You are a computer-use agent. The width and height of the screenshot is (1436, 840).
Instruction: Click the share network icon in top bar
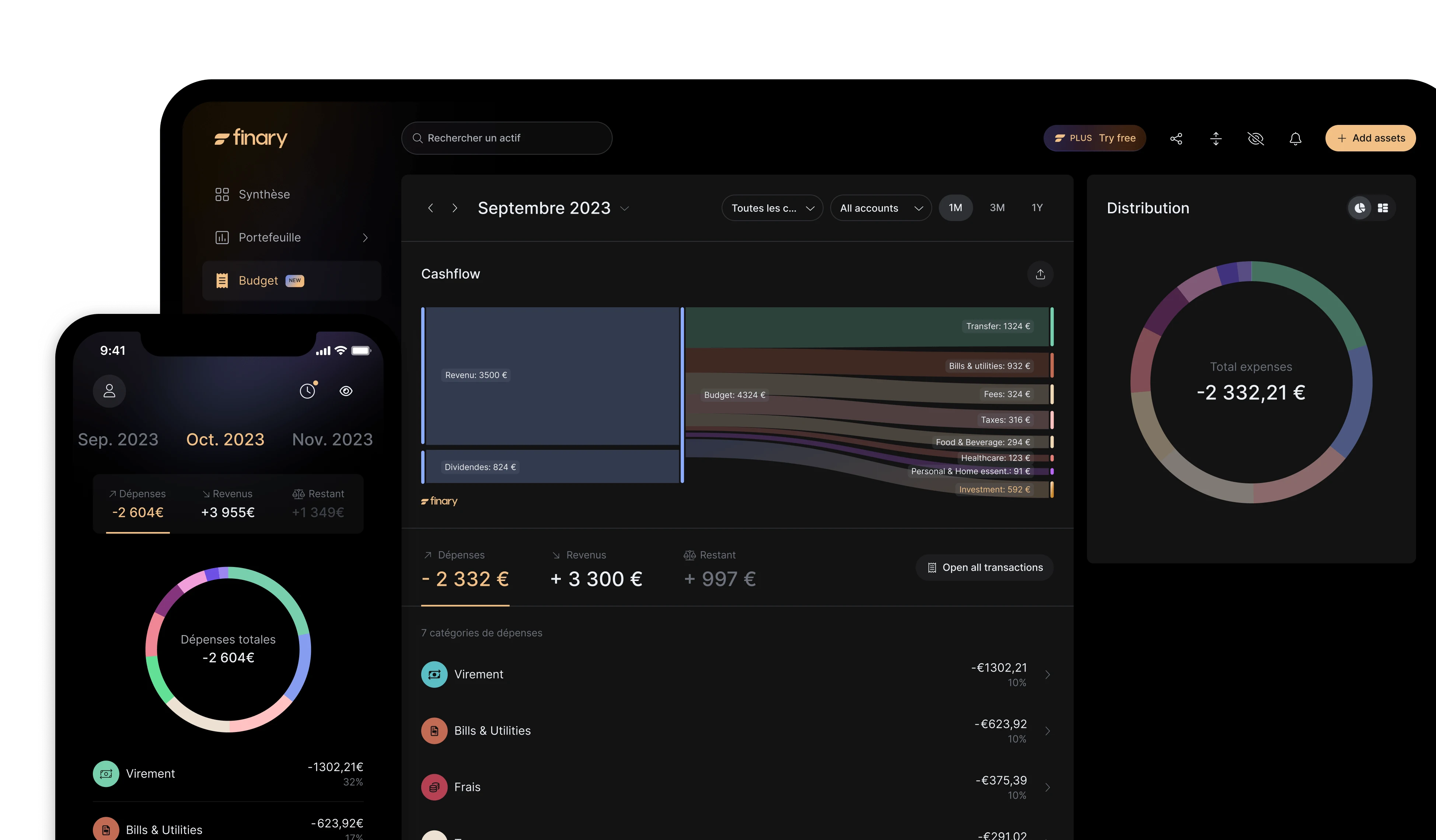point(1176,139)
